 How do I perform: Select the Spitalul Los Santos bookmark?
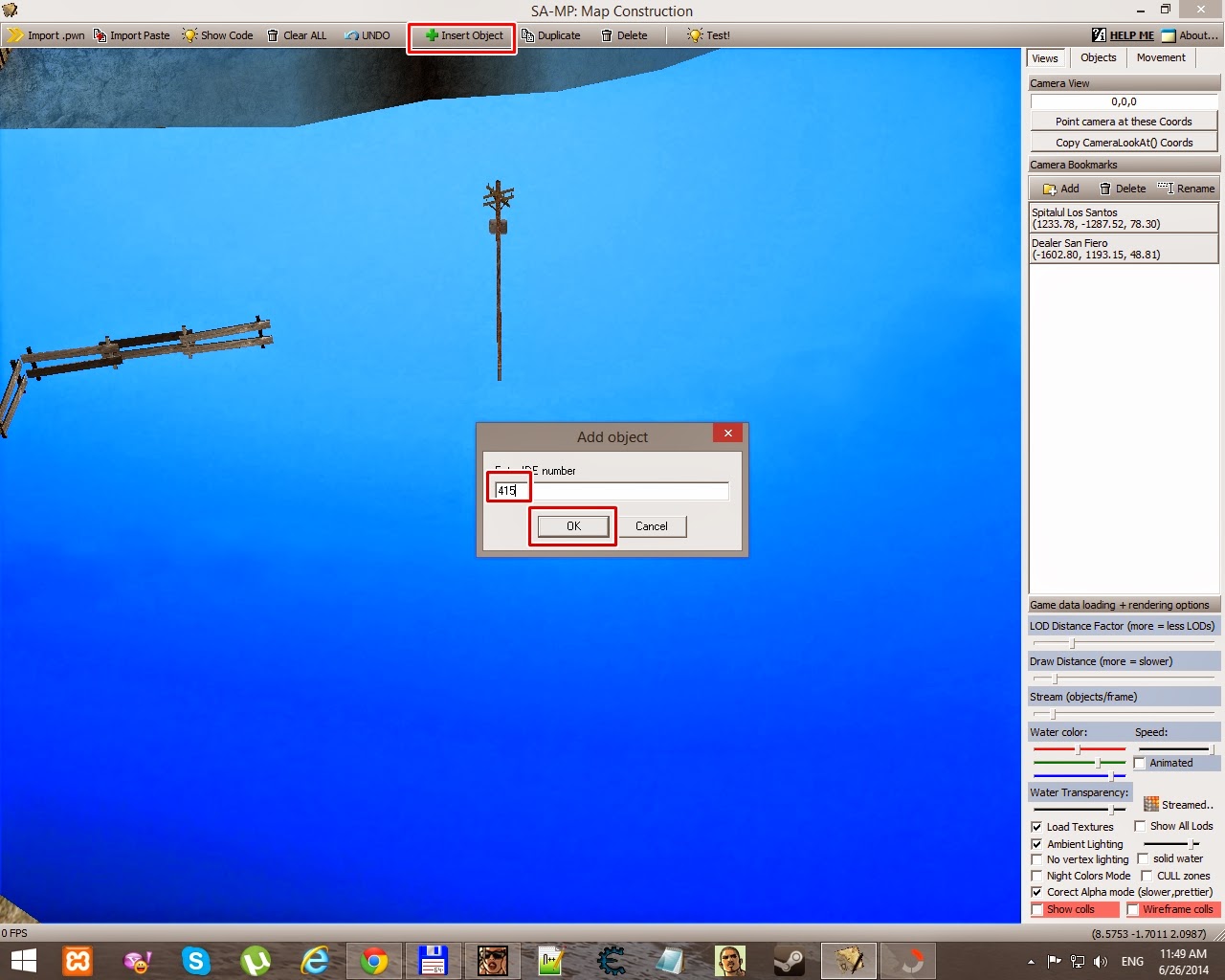(1124, 218)
